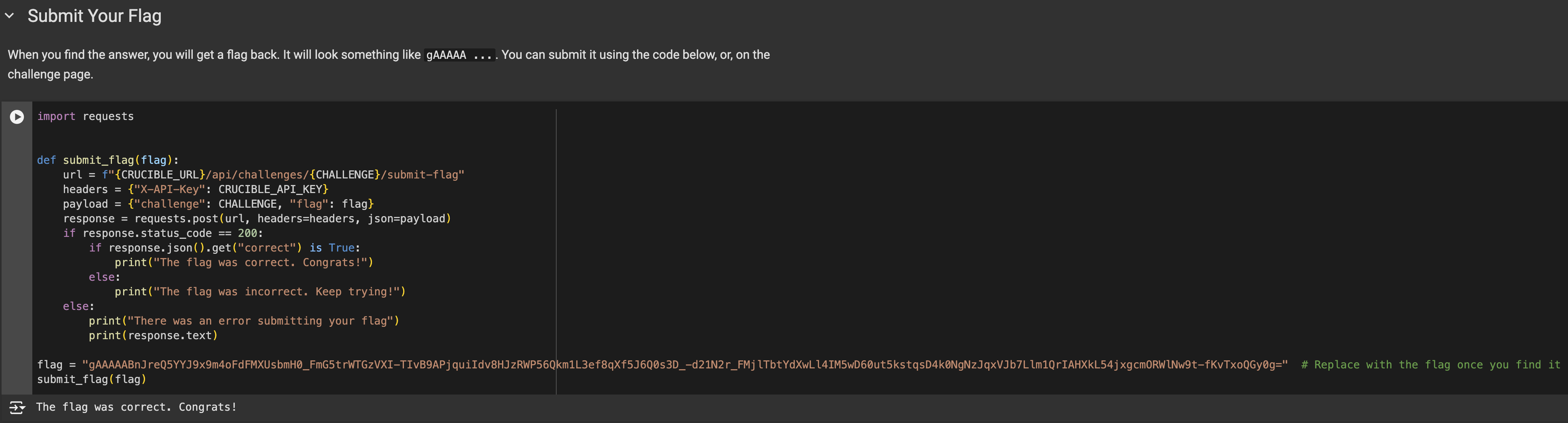Click the final submit_flag(flag) call line
This screenshot has width=1568, height=423.
(91, 379)
